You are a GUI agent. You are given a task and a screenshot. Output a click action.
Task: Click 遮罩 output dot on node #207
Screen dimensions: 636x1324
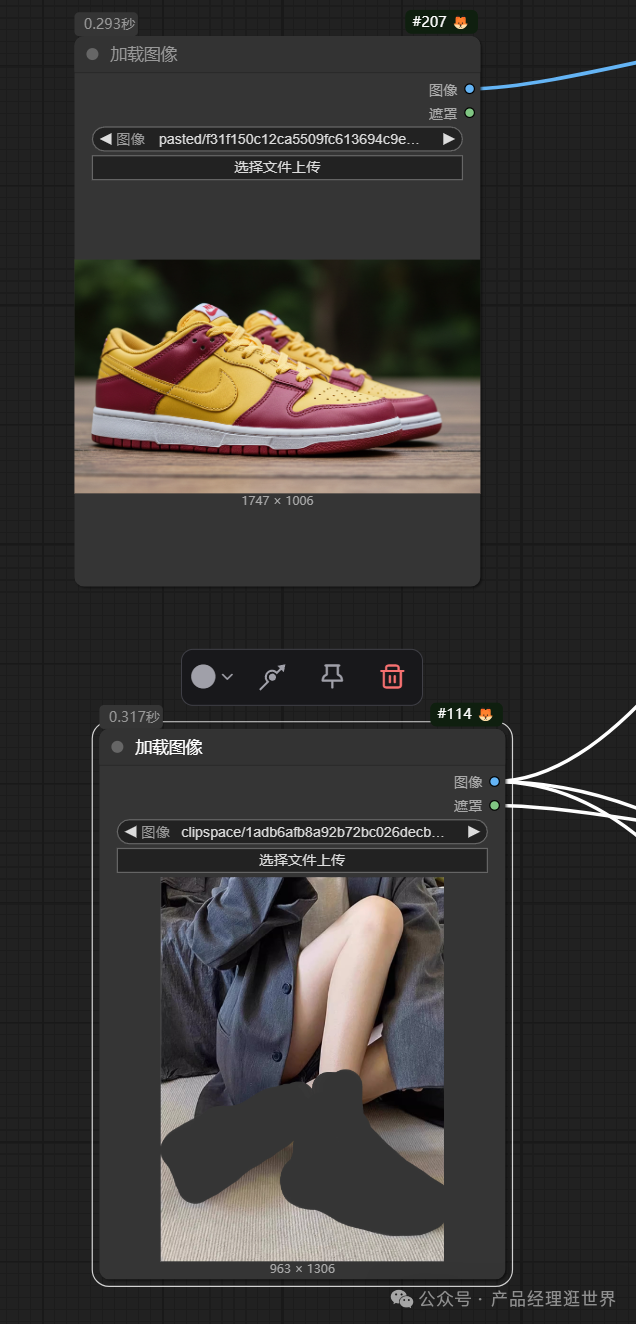(x=470, y=113)
